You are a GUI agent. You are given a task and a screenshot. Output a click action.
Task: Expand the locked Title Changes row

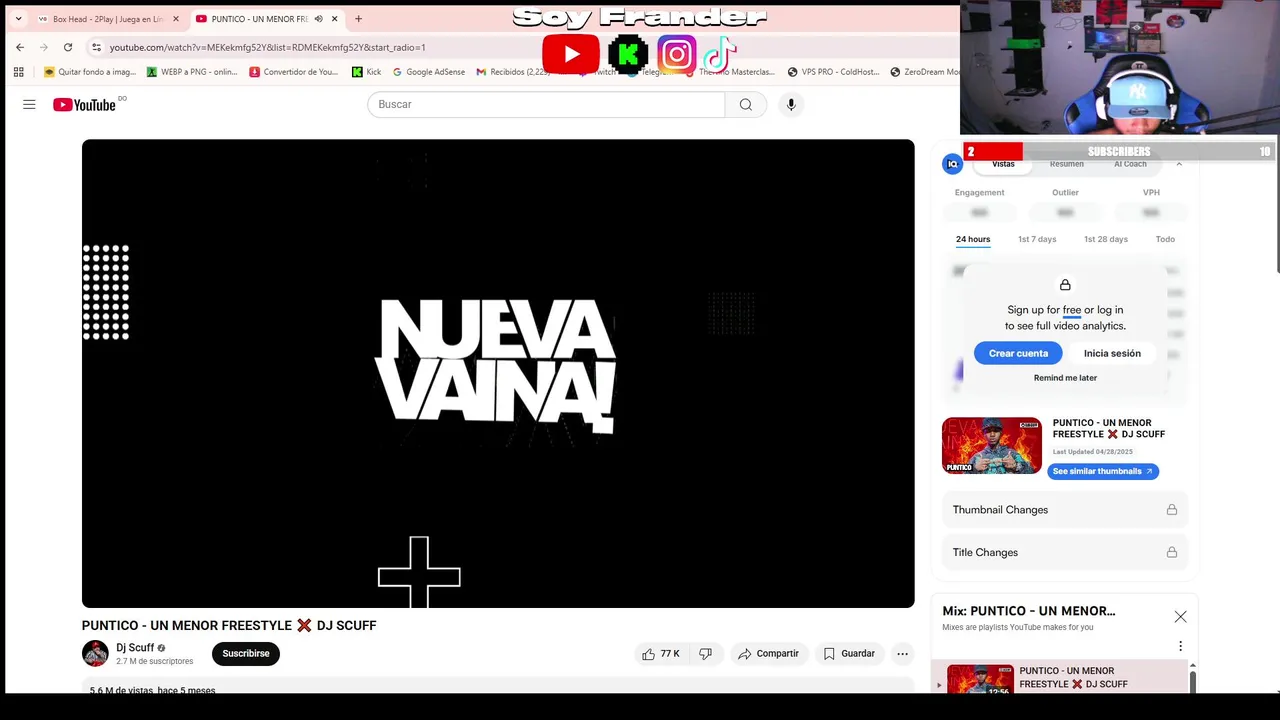tap(1065, 552)
